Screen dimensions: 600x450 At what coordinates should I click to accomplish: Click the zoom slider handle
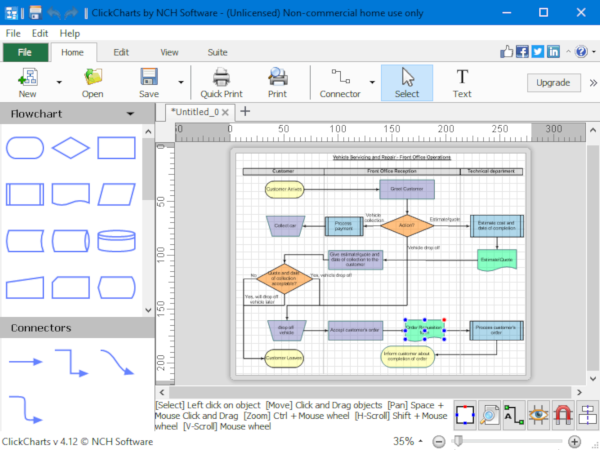[x=458, y=441]
